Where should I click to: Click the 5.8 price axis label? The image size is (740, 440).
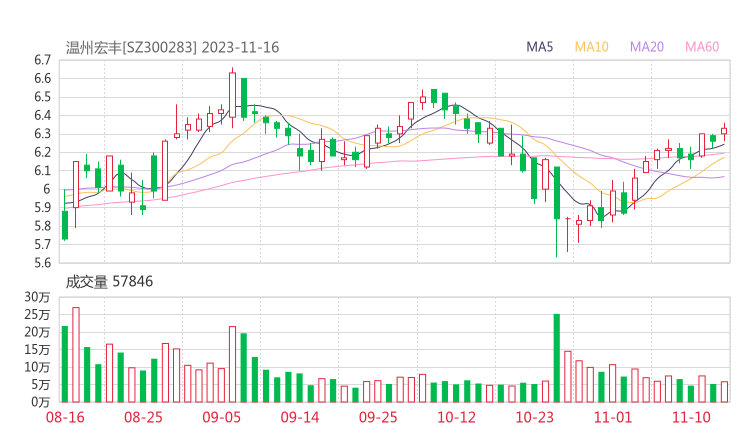pos(42,226)
